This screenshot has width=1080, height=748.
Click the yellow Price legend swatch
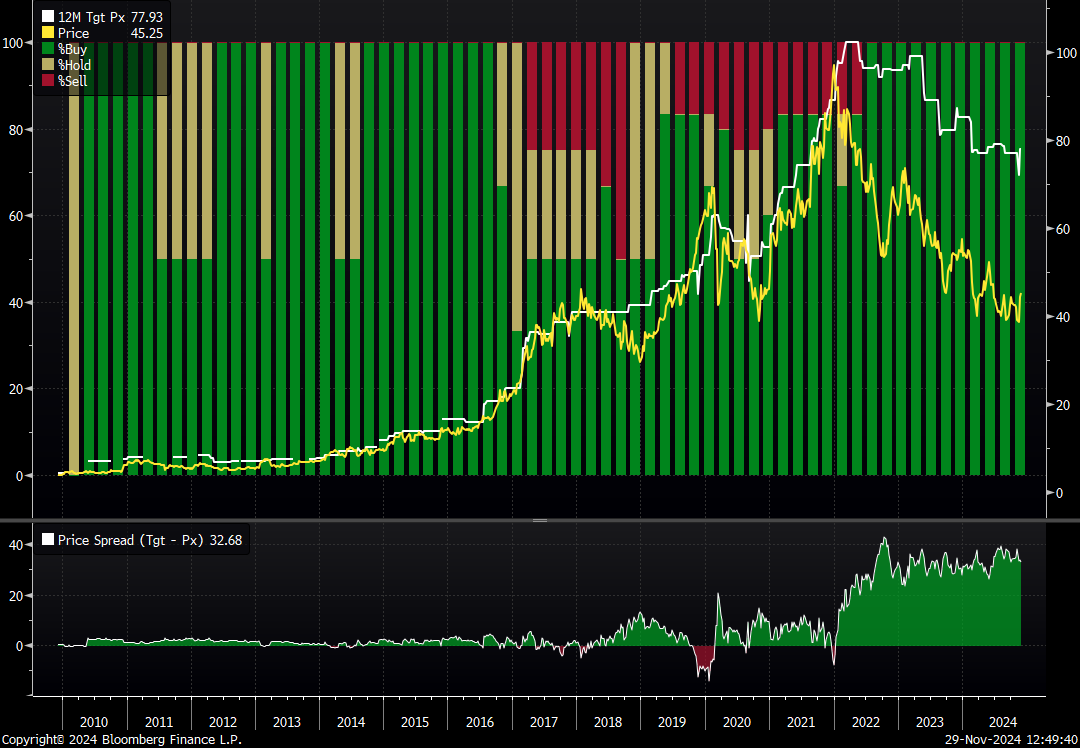click(x=48, y=33)
